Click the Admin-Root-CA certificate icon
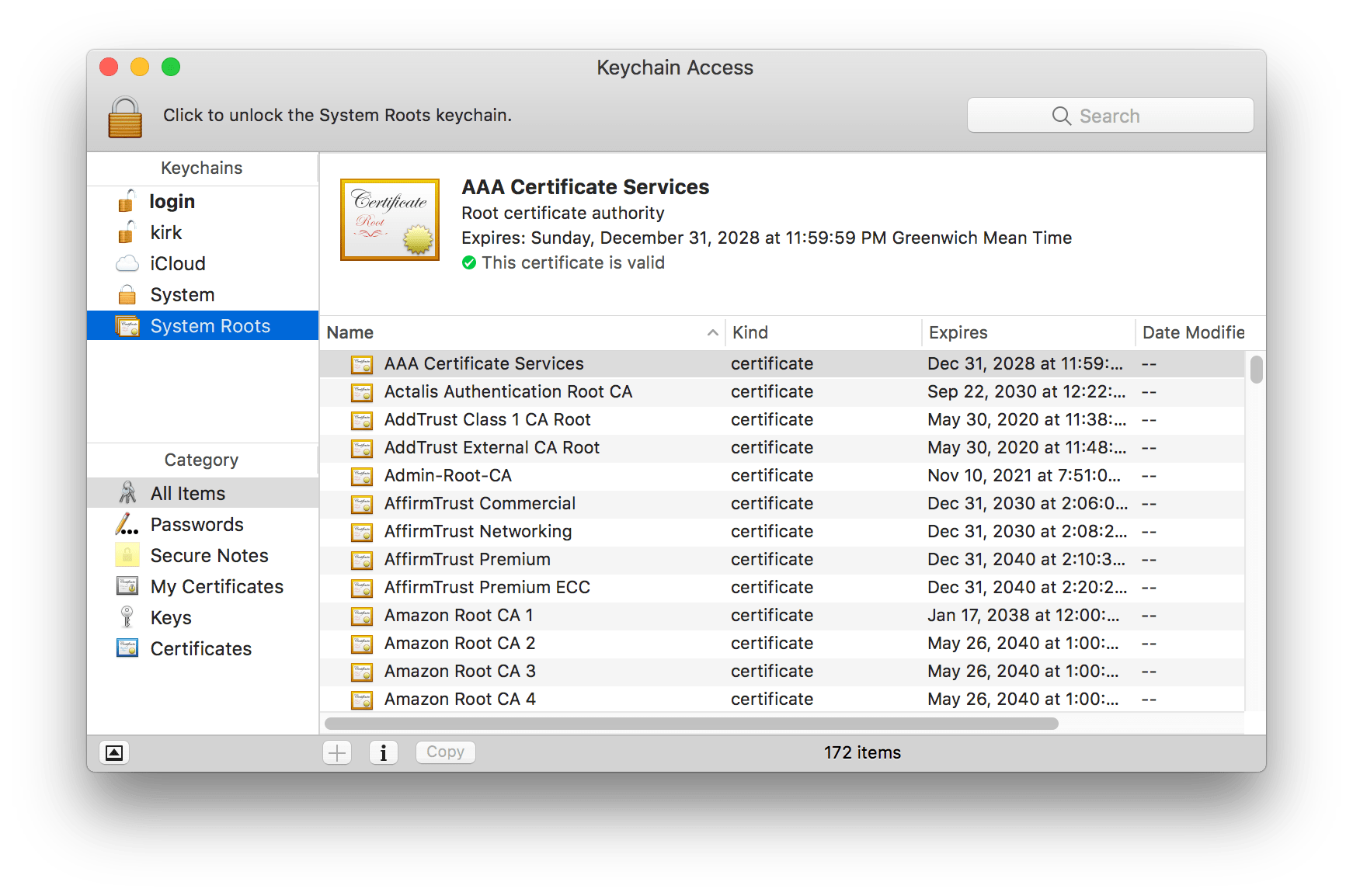The width and height of the screenshot is (1353, 896). pyautogui.click(x=362, y=476)
